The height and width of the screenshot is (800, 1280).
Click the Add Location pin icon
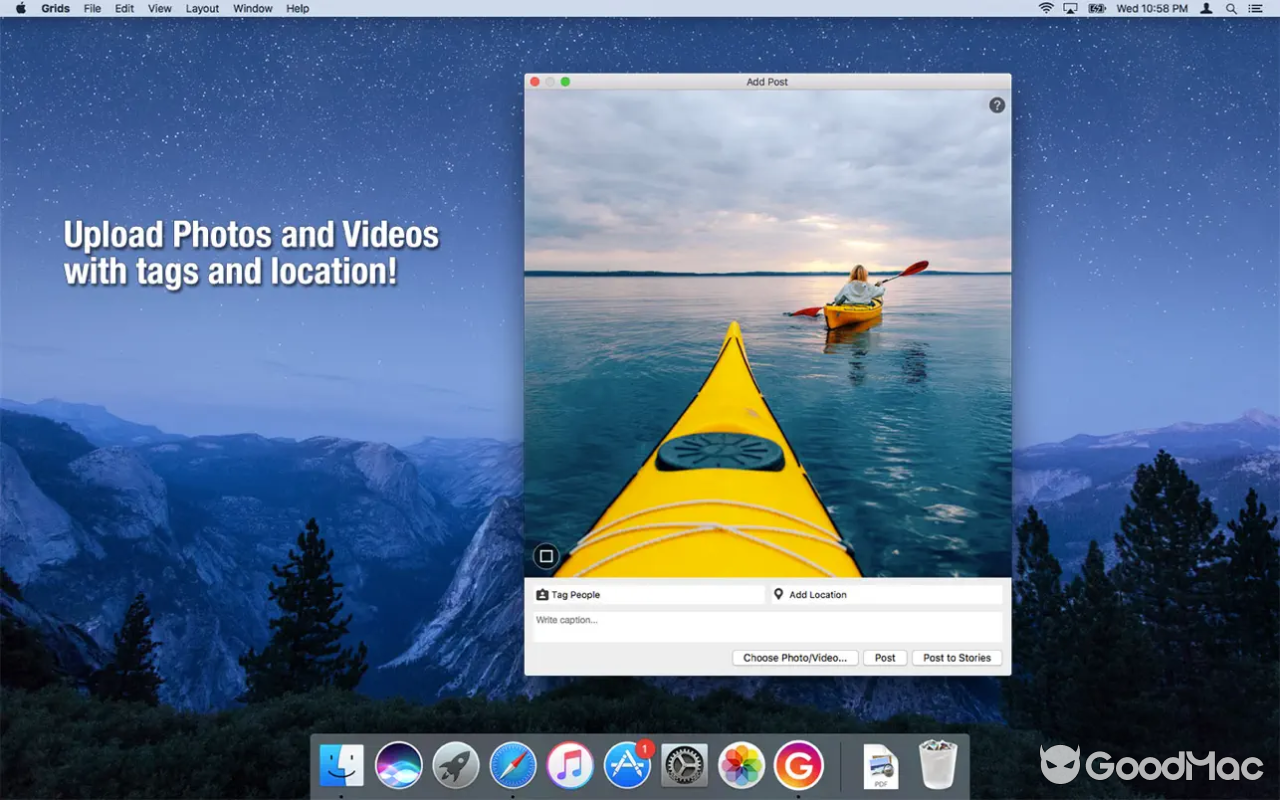[779, 594]
